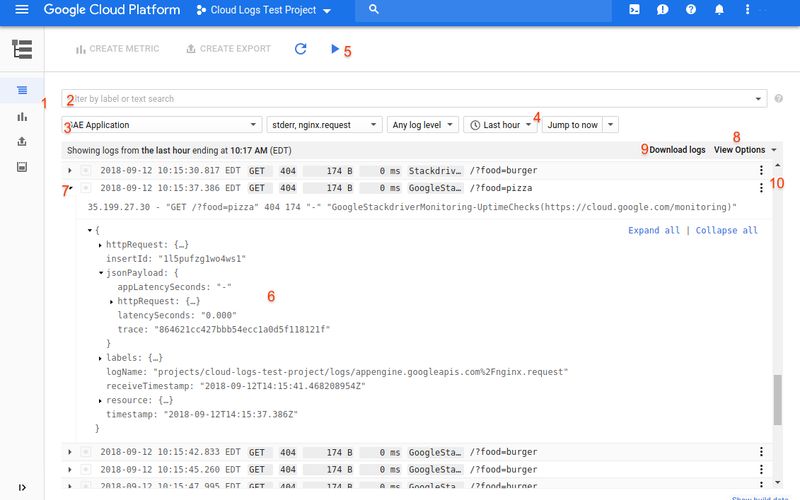Click Expand all link
This screenshot has height=500, width=800.
click(653, 230)
